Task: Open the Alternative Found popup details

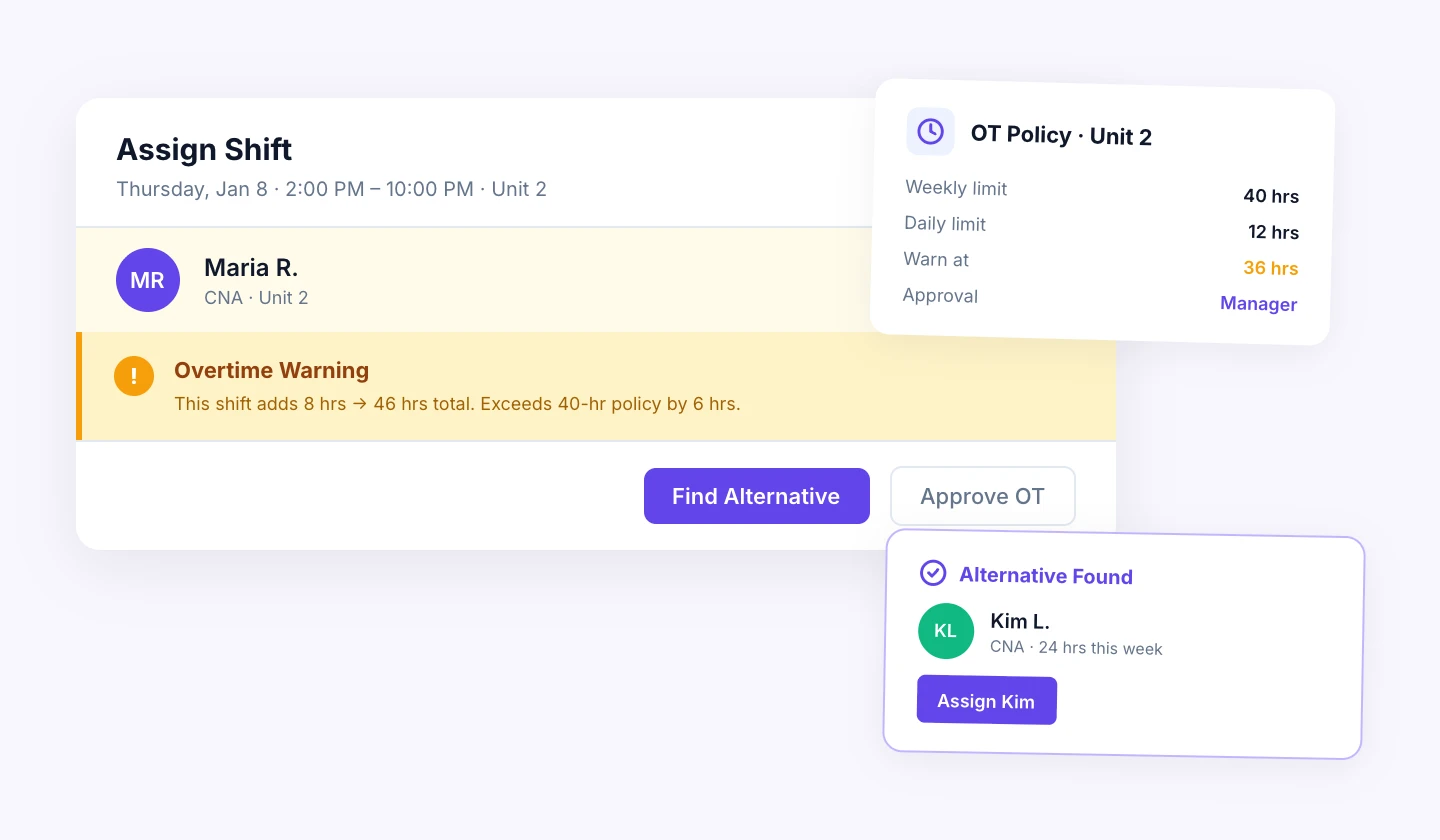Action: point(1120,645)
